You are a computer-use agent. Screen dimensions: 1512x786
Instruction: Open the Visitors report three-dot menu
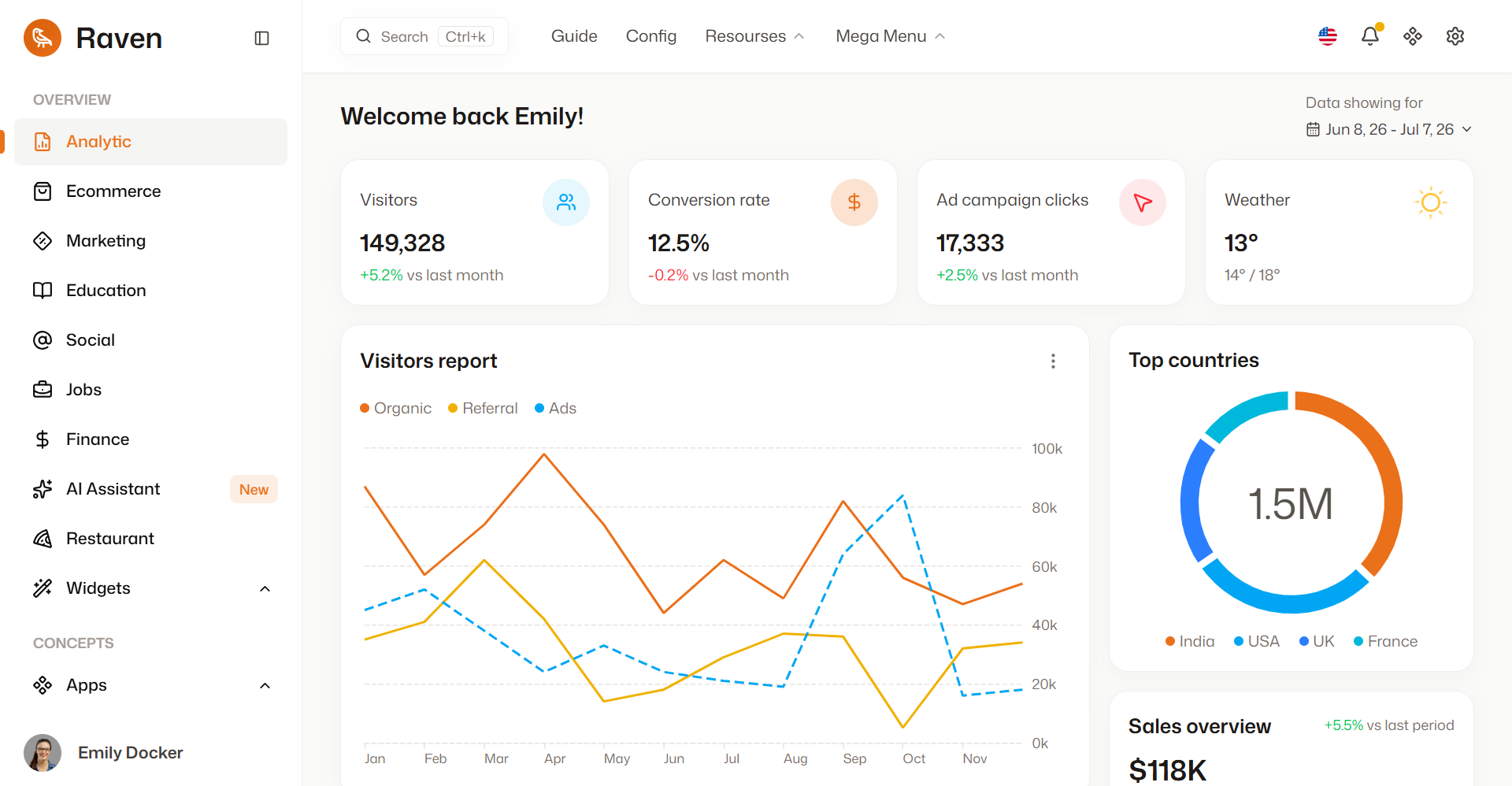click(1053, 361)
